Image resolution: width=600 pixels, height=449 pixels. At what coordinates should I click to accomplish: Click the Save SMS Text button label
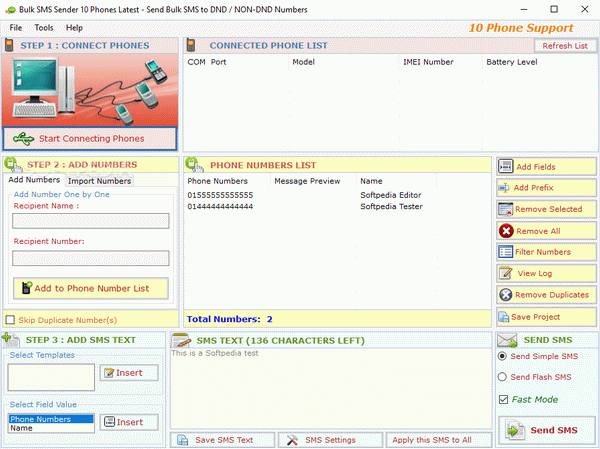pos(224,440)
